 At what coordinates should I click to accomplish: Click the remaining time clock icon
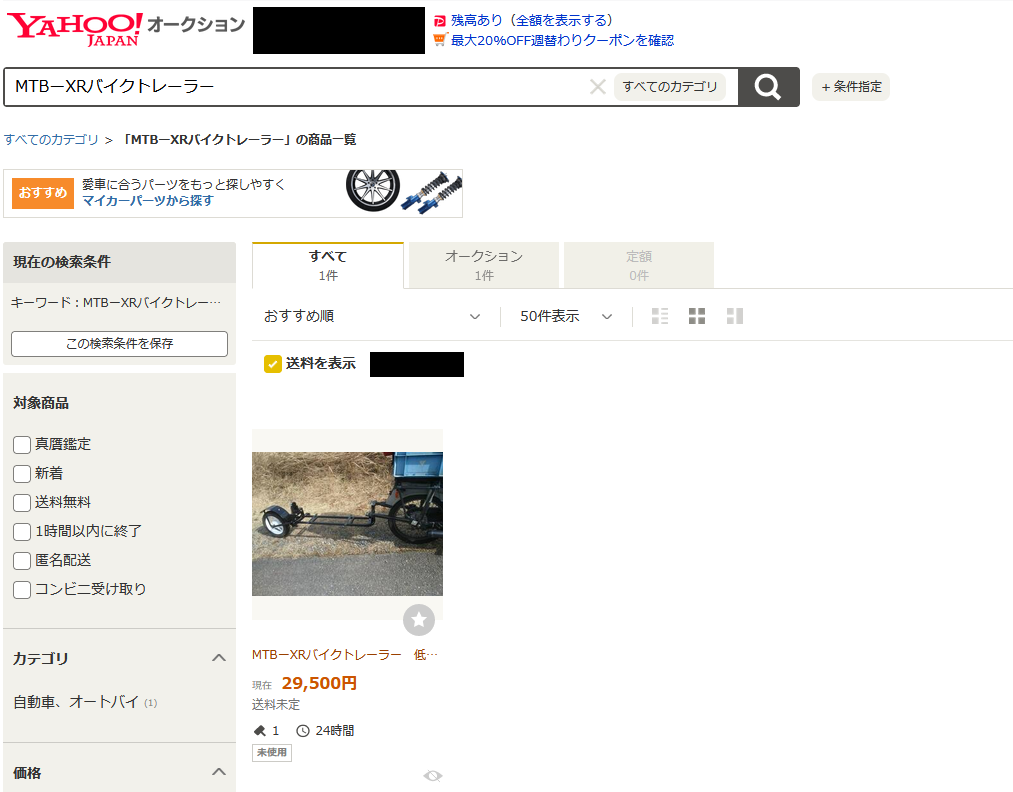click(302, 731)
